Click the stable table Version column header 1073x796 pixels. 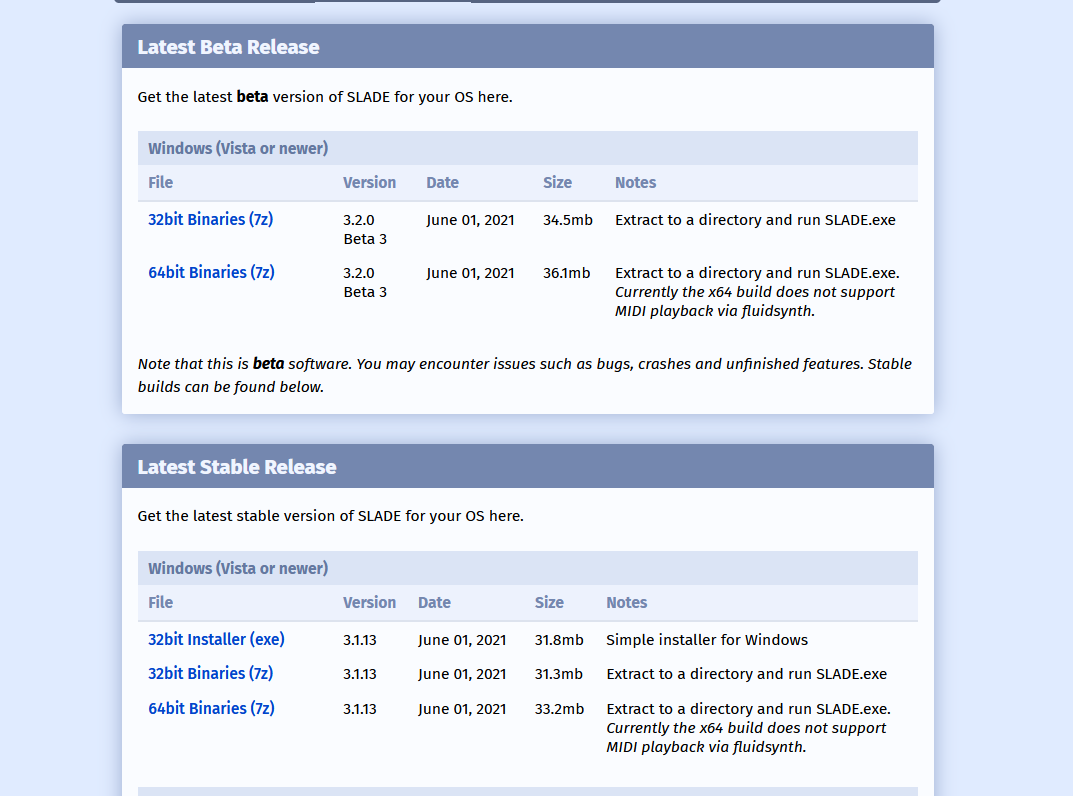pos(370,603)
